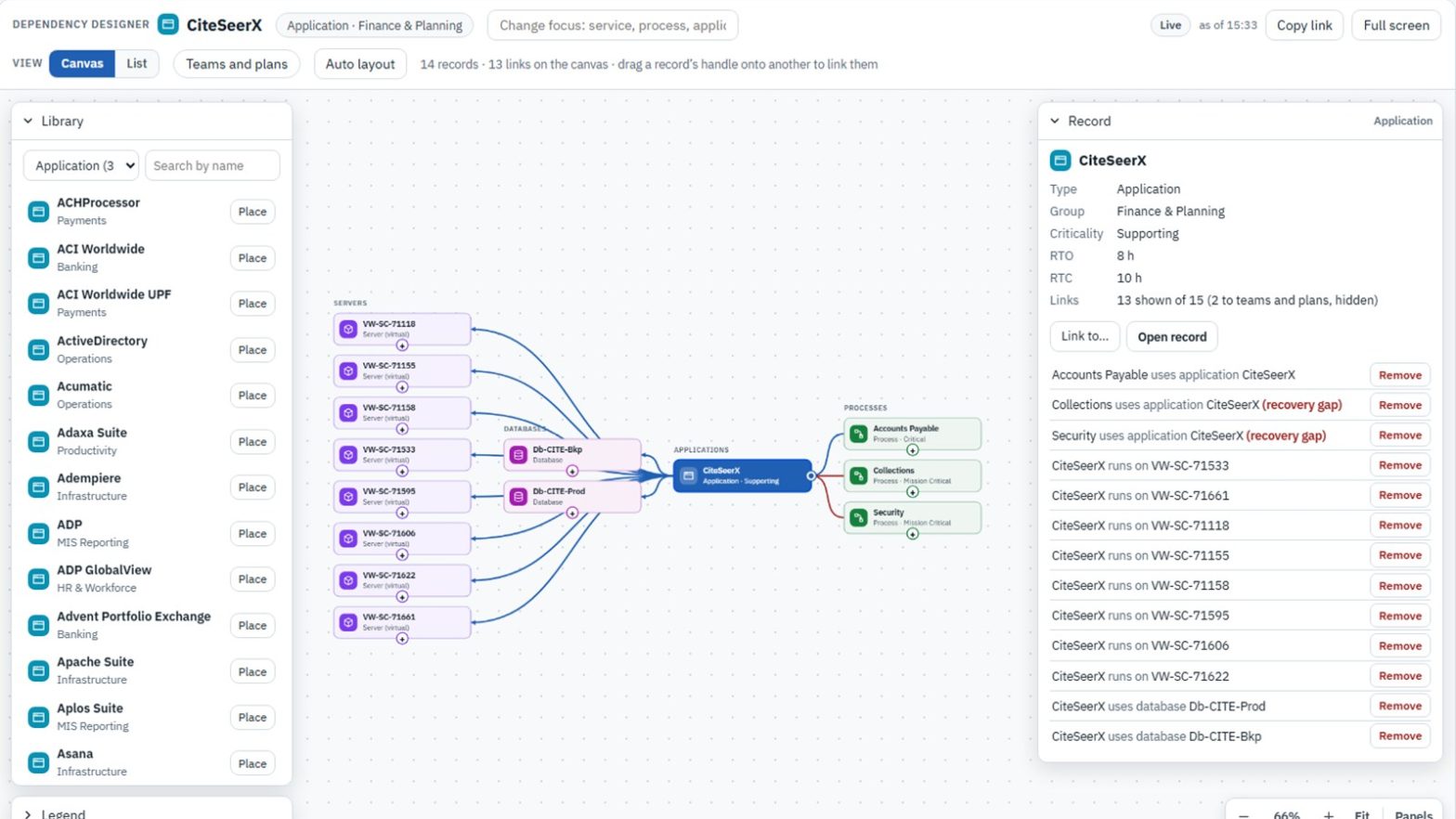Click the link handle under VW-SC-71533
This screenshot has width=1456, height=819.
(402, 471)
